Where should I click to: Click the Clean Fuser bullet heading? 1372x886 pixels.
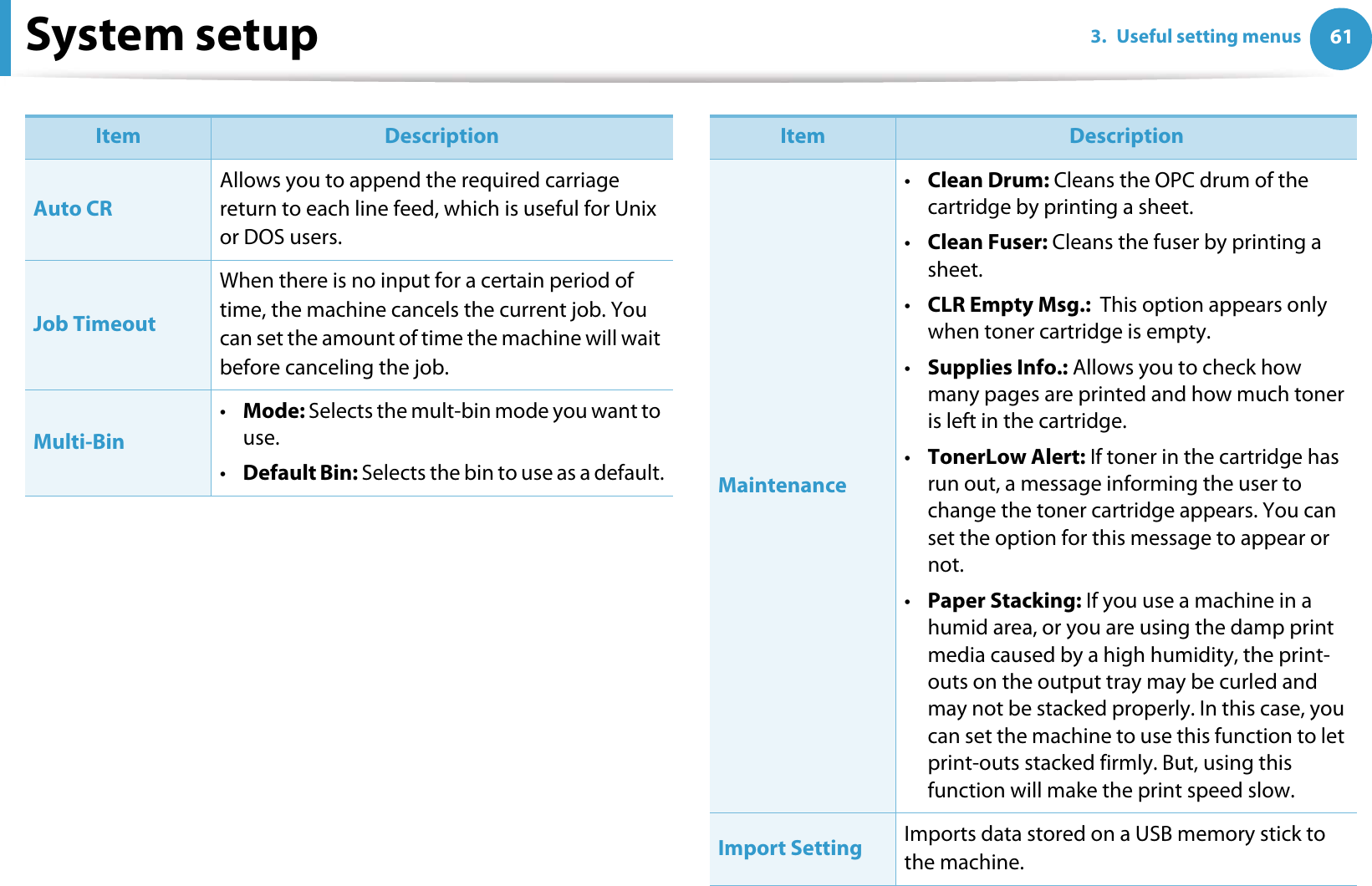[x=987, y=242]
